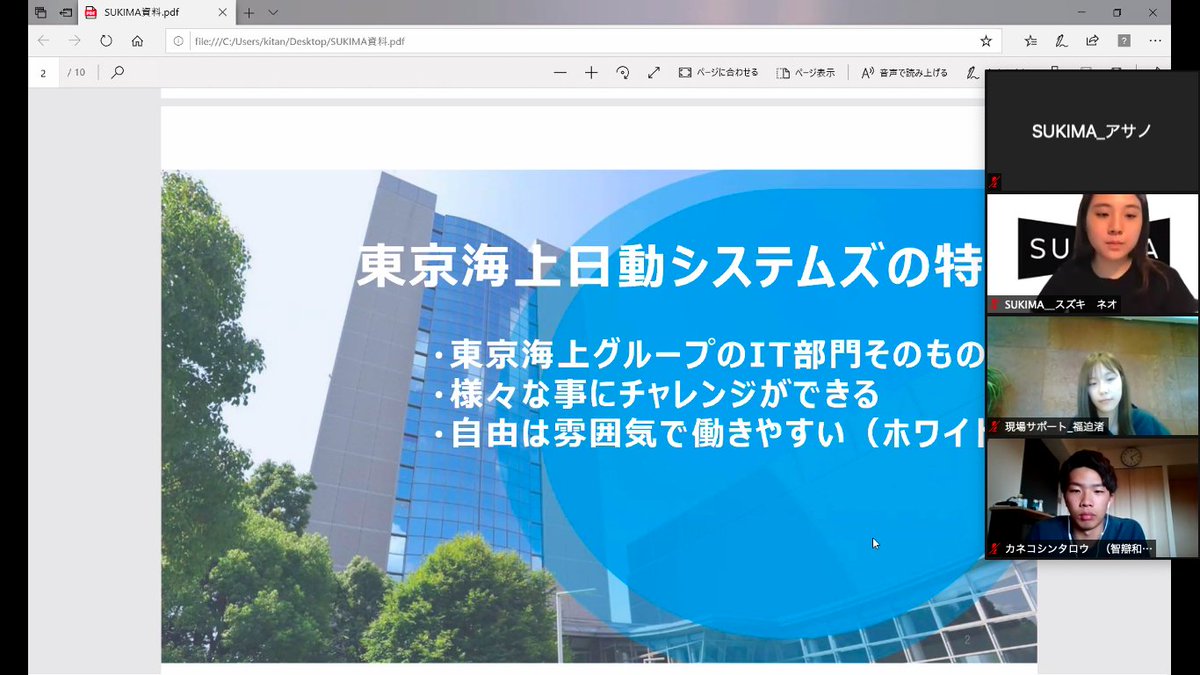This screenshot has width=1200, height=675.
Task: Open Settings and more ellipsis menu
Action: click(1155, 41)
